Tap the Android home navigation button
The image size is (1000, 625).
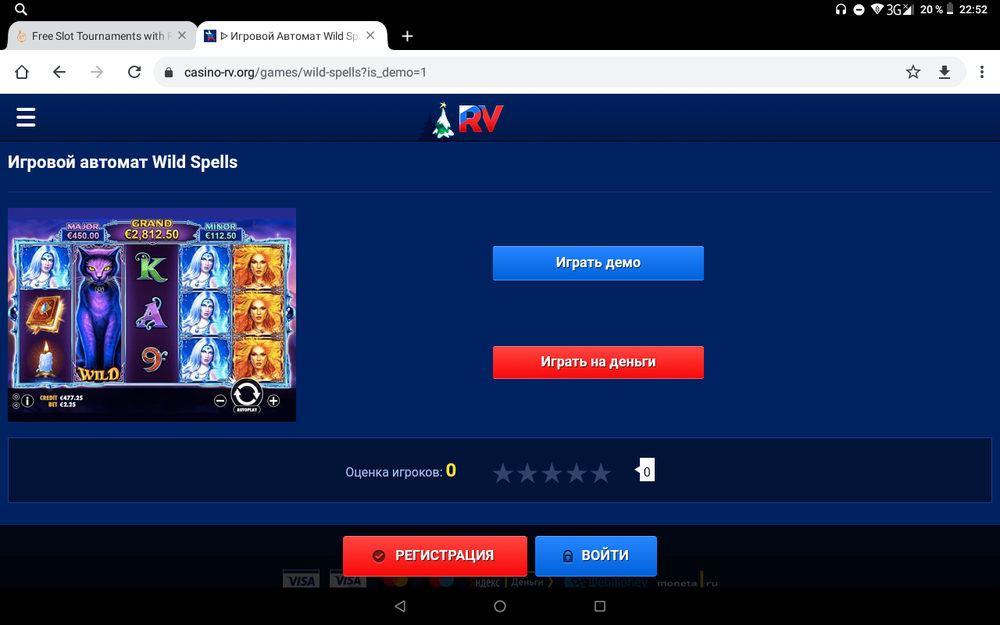pos(500,606)
